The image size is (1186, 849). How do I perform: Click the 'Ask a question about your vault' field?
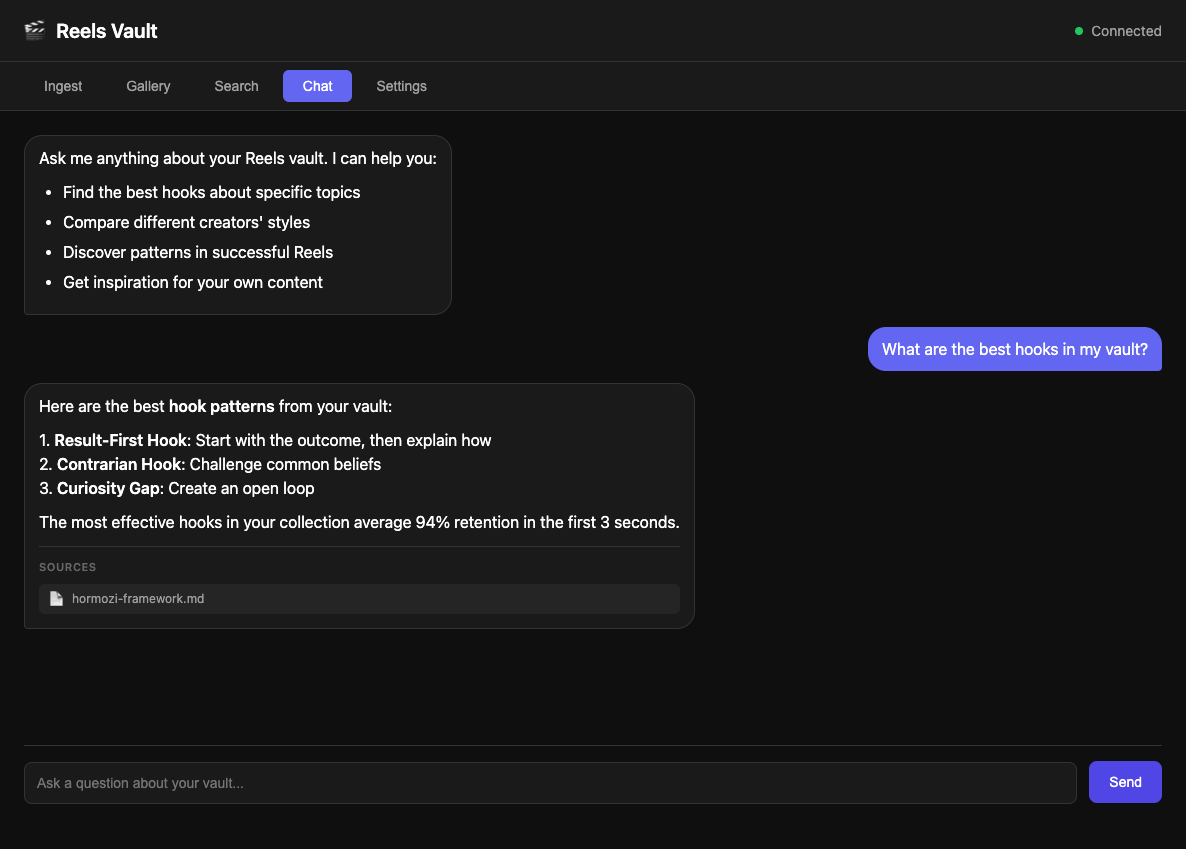(548, 783)
